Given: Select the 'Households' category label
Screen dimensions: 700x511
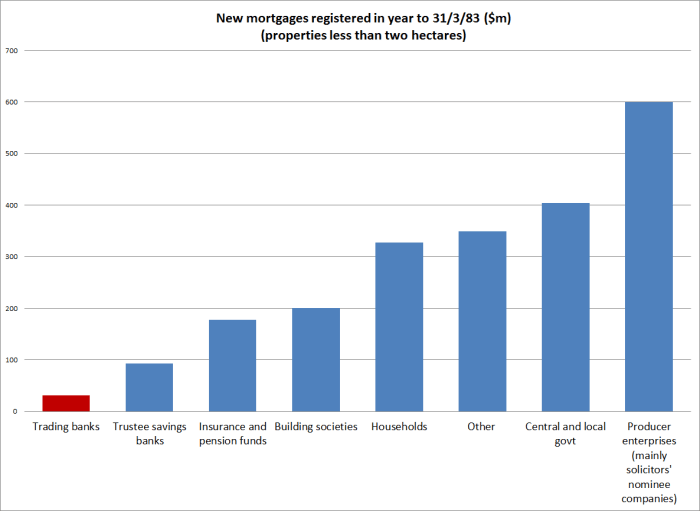Looking at the screenshot, I should [399, 427].
